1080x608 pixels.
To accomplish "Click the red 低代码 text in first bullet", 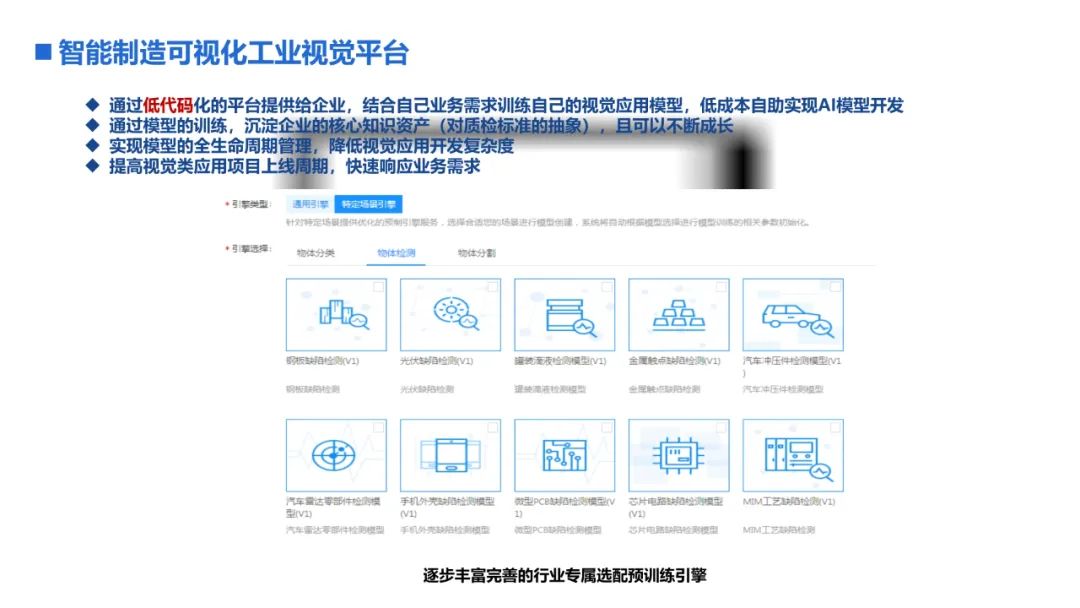I will [x=167, y=105].
